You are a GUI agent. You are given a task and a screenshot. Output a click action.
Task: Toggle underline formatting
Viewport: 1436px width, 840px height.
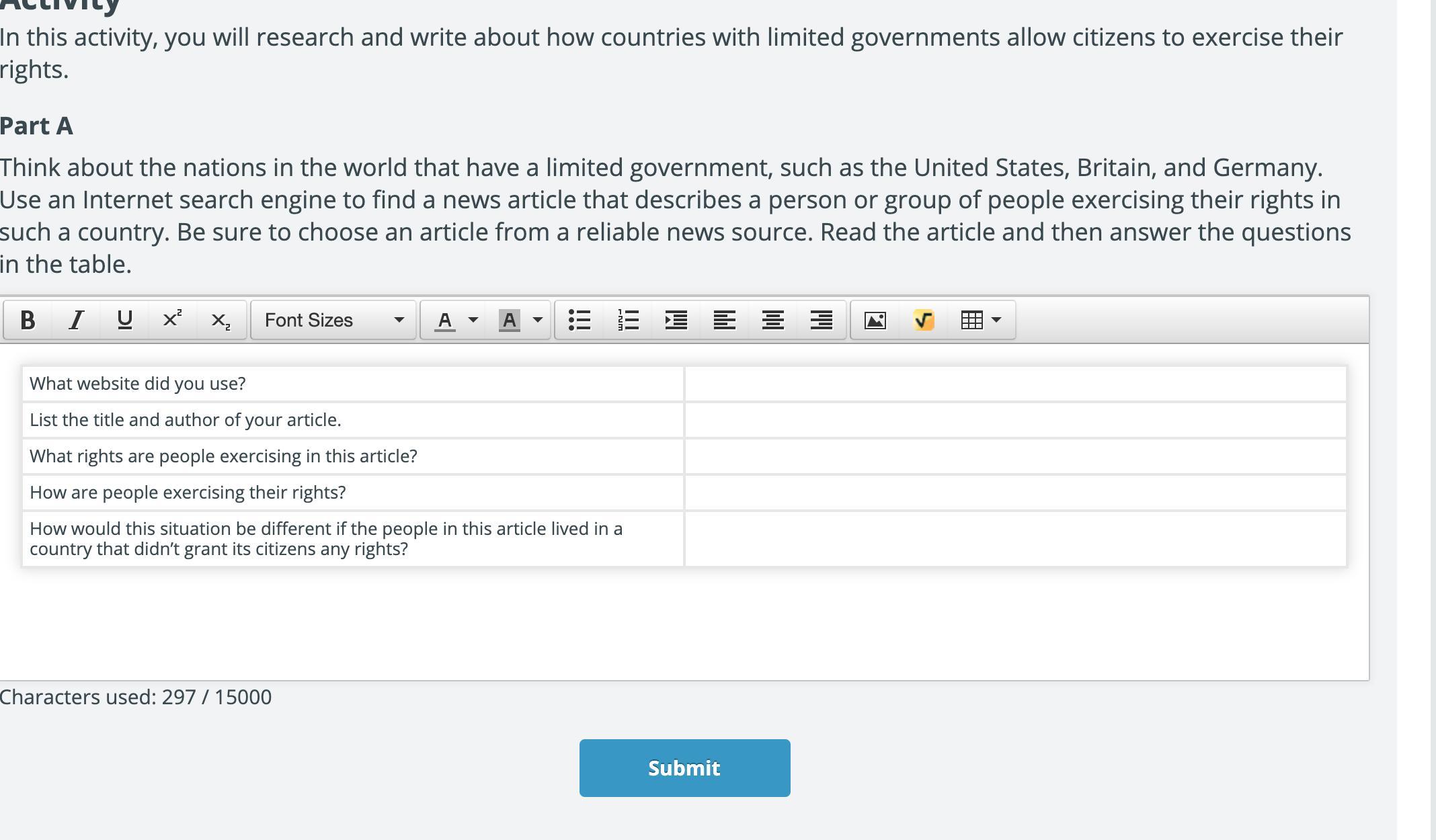(124, 321)
